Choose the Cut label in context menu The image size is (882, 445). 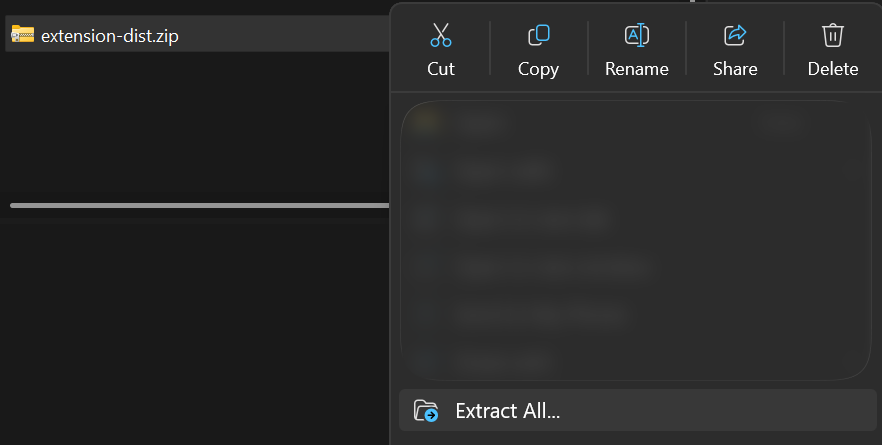[440, 69]
